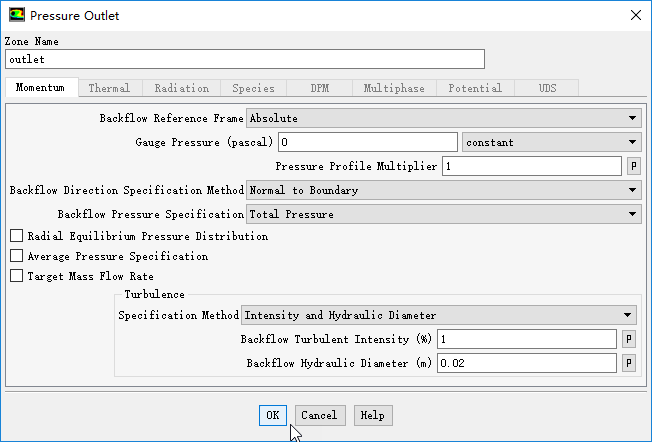Click the P button beside Pressure Profile Multiplier
This screenshot has height=442, width=652.
(632, 166)
